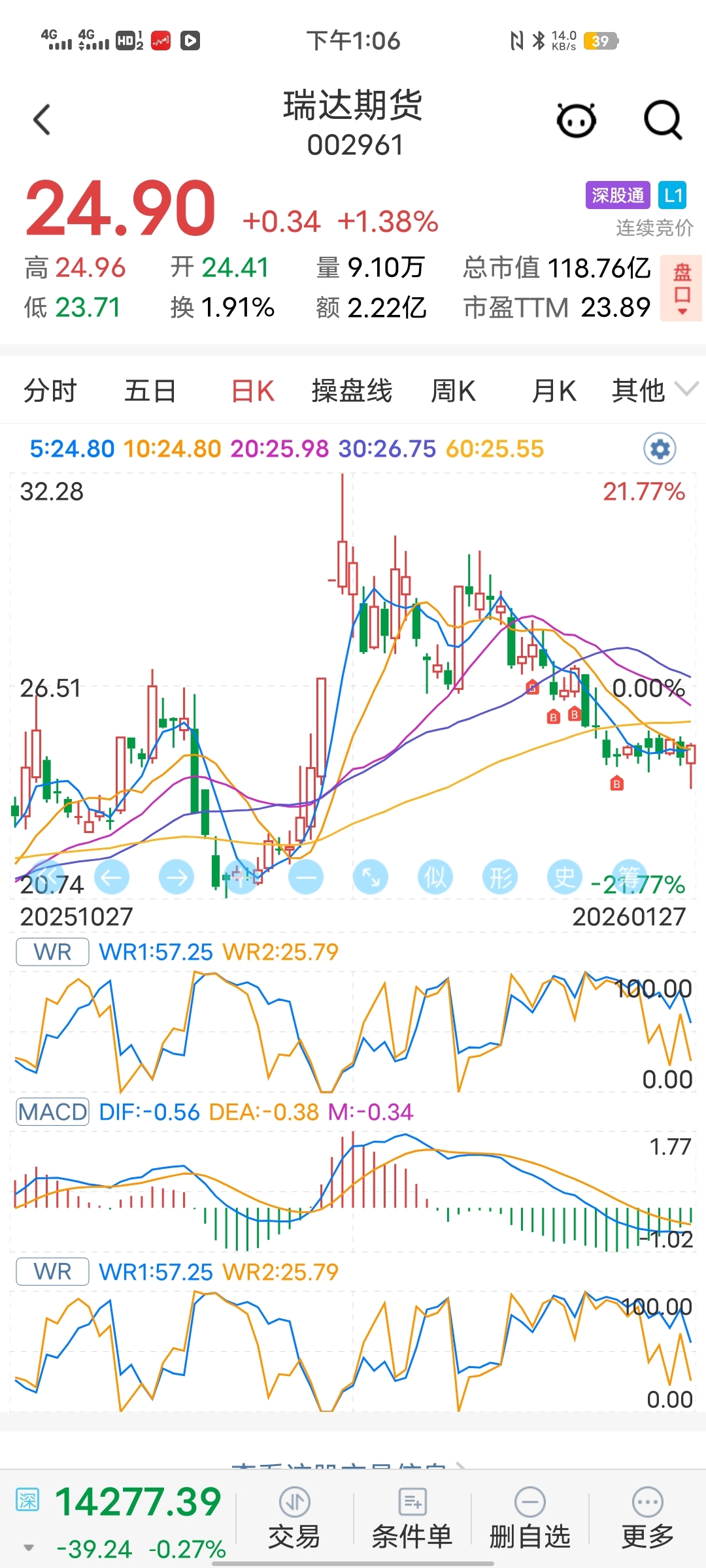This screenshot has height=1568, width=706.
Task: Switch to 周K weekly chart
Action: pos(453,391)
